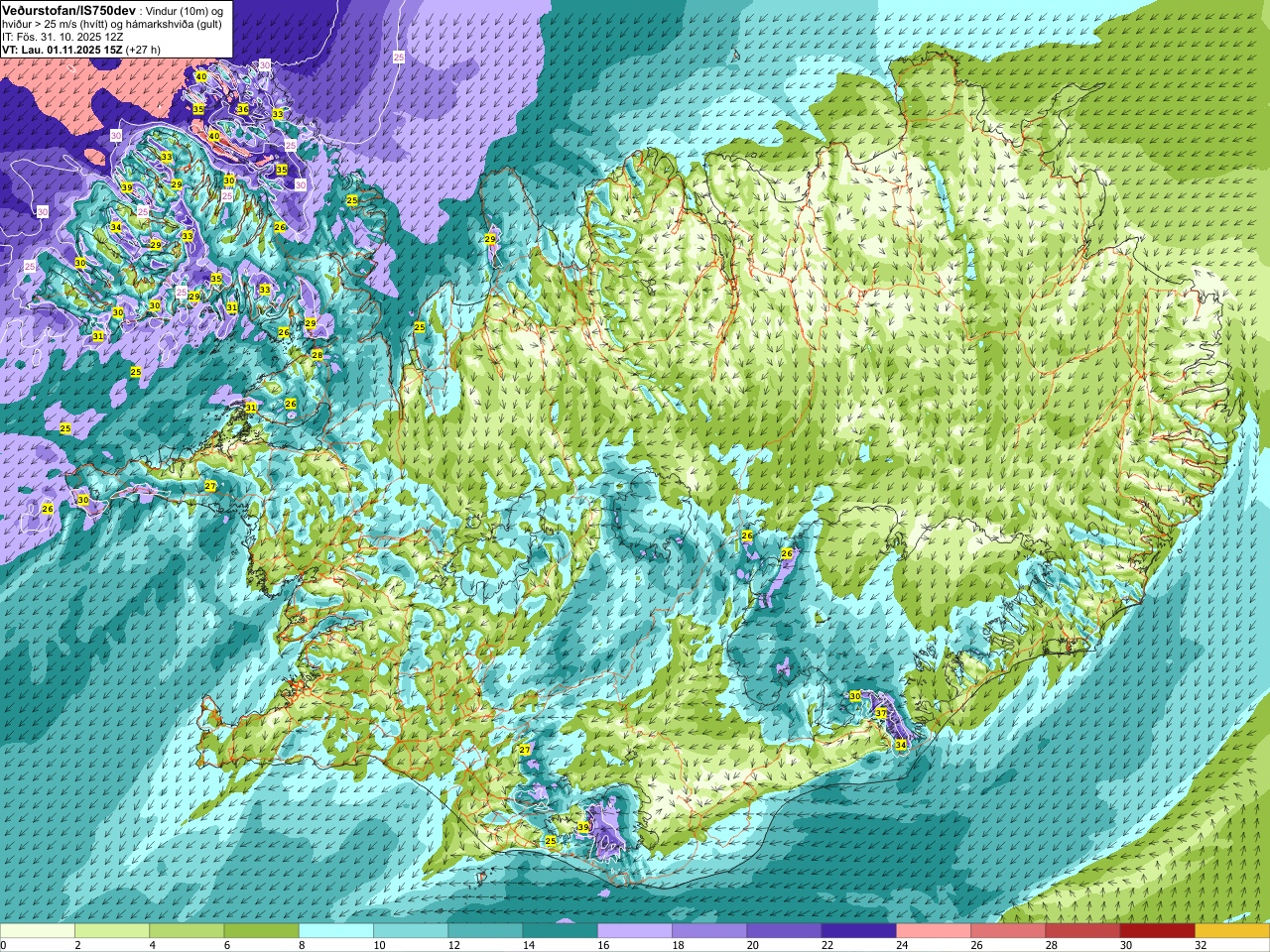
Task: Click the yellow '28' maximum gust label
Action: (317, 354)
